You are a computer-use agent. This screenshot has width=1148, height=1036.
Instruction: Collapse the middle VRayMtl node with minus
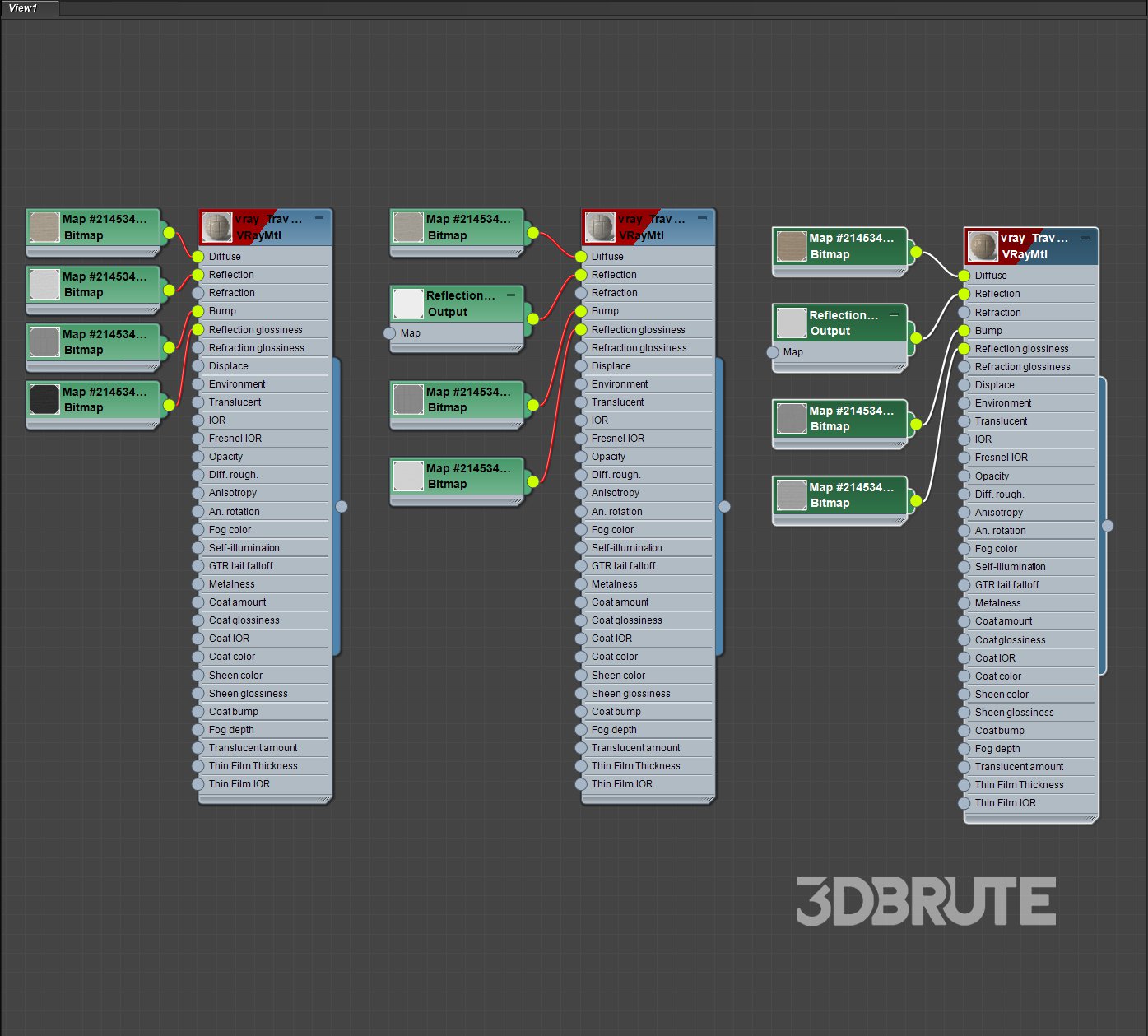click(x=702, y=218)
